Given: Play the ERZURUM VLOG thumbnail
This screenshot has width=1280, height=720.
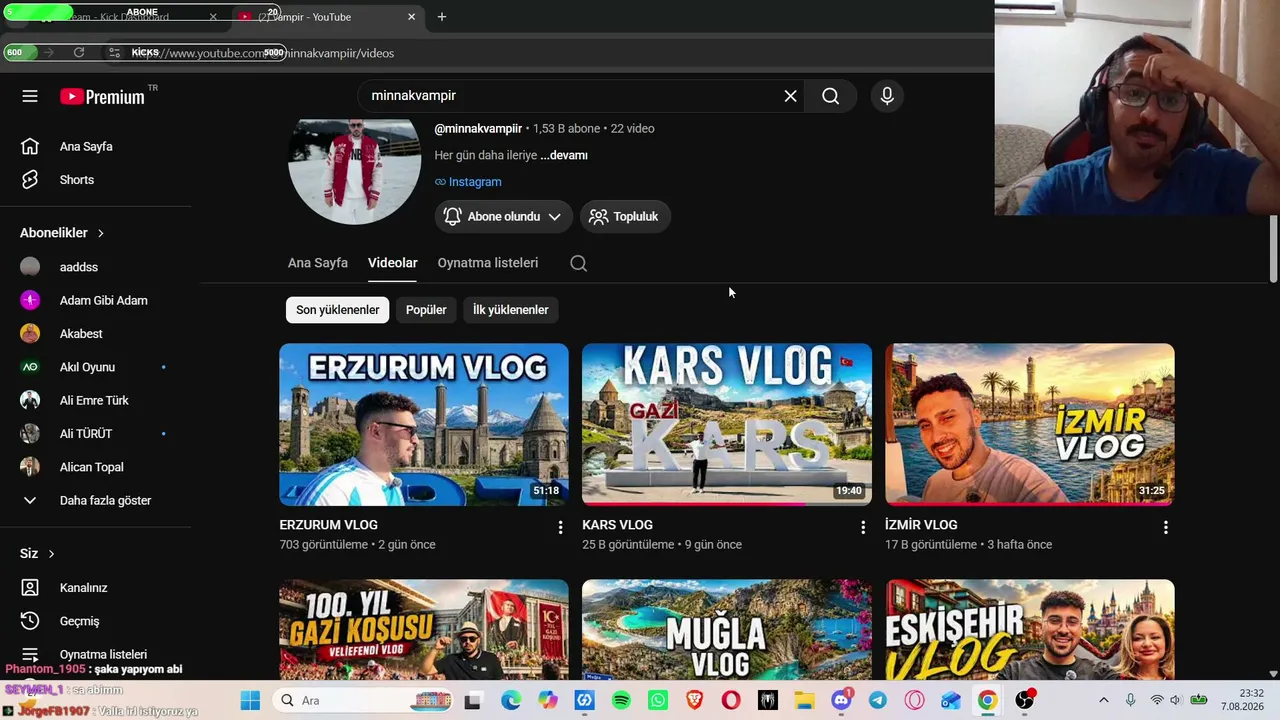Looking at the screenshot, I should [424, 424].
